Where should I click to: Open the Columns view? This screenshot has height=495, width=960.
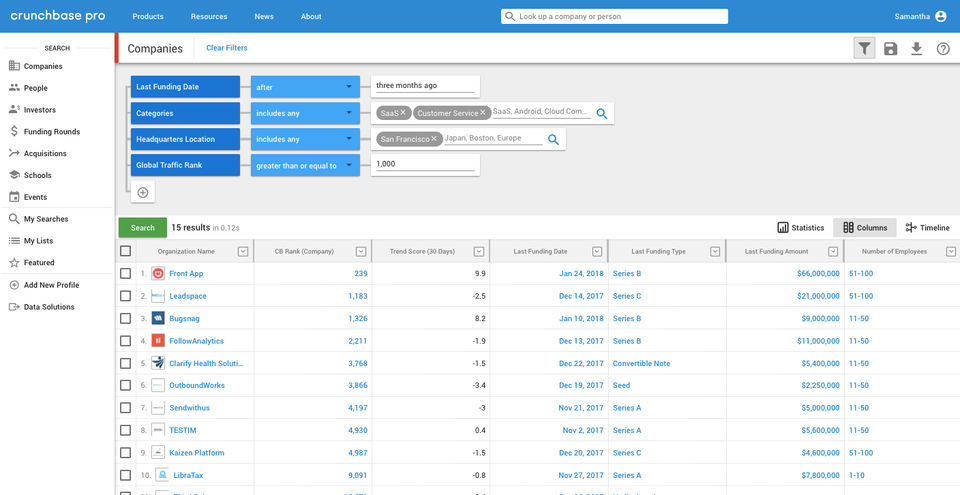(x=864, y=228)
